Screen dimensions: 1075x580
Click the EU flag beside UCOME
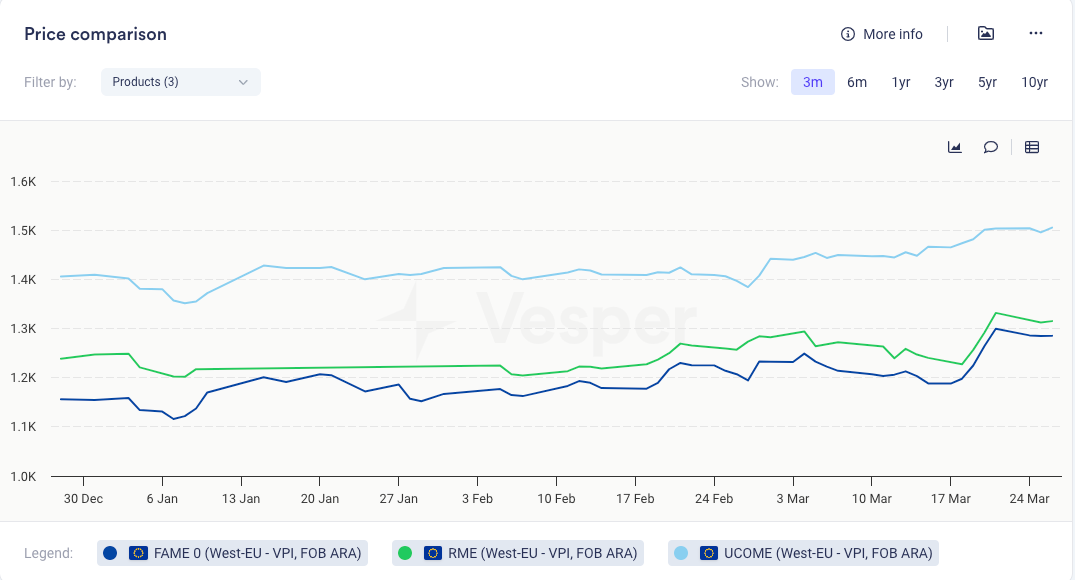point(709,553)
